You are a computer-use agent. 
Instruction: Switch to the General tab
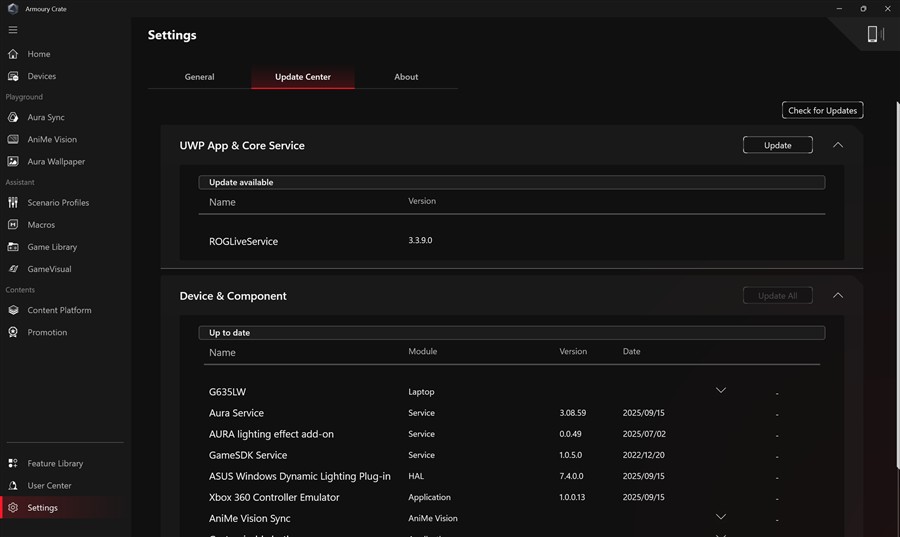point(199,77)
